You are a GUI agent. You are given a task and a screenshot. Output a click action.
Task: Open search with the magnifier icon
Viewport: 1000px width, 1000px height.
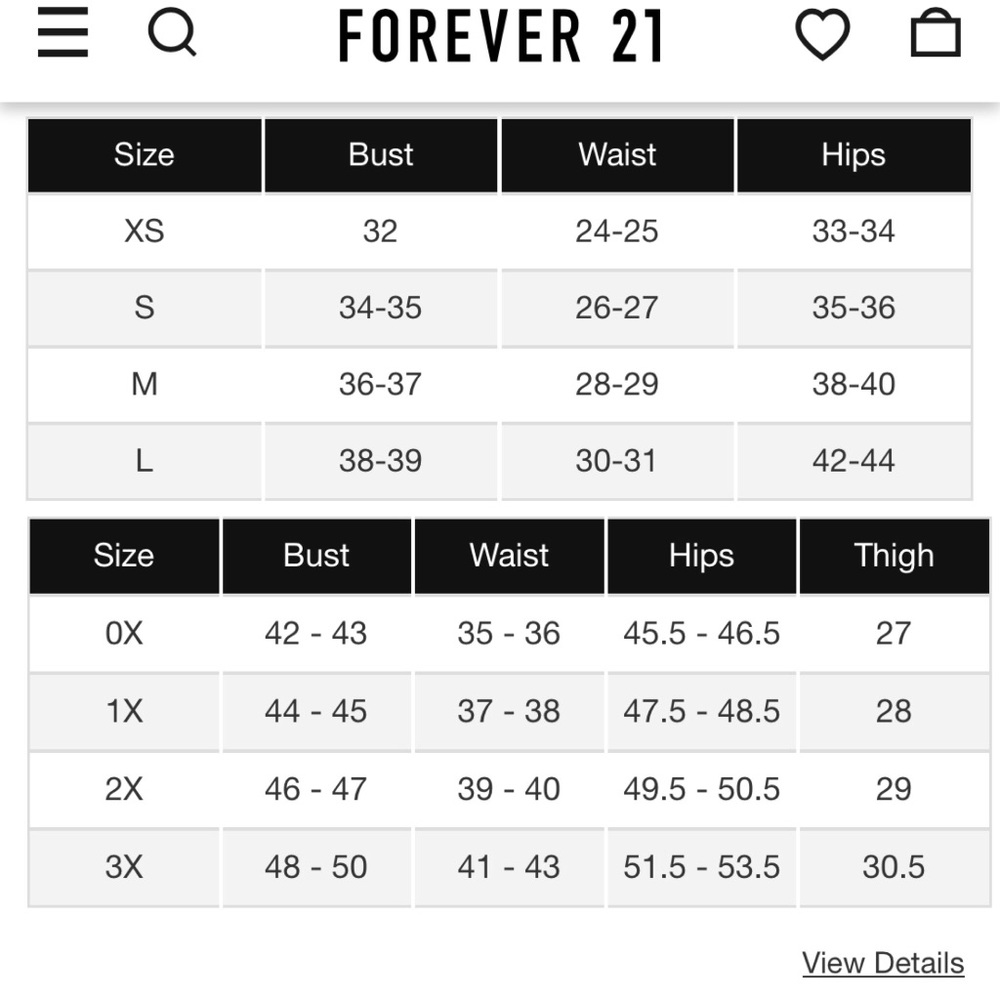pyautogui.click(x=172, y=33)
